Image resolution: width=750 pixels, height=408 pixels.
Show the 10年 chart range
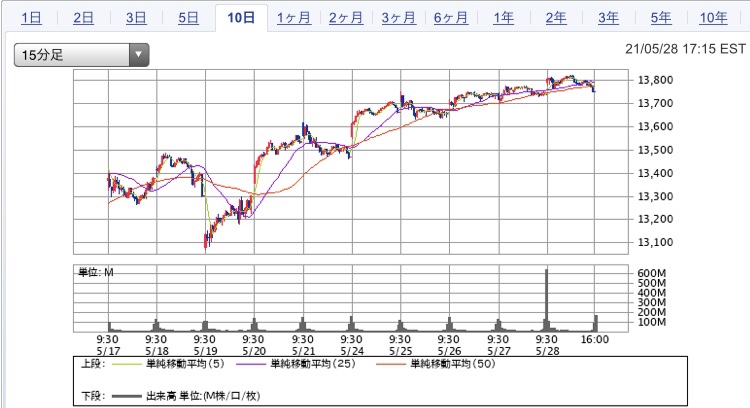[713, 18]
